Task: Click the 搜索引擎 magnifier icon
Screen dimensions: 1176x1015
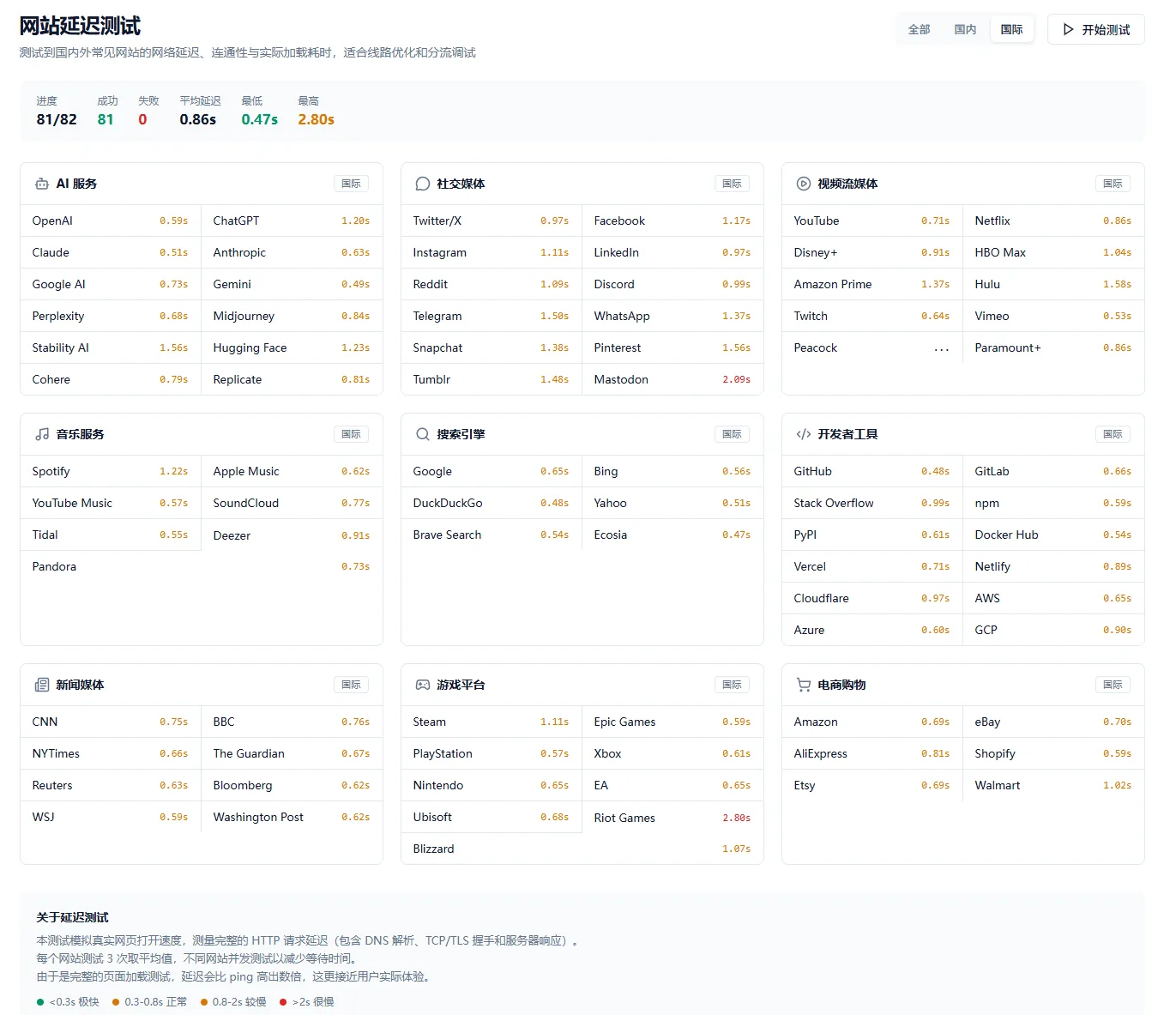Action: [423, 434]
